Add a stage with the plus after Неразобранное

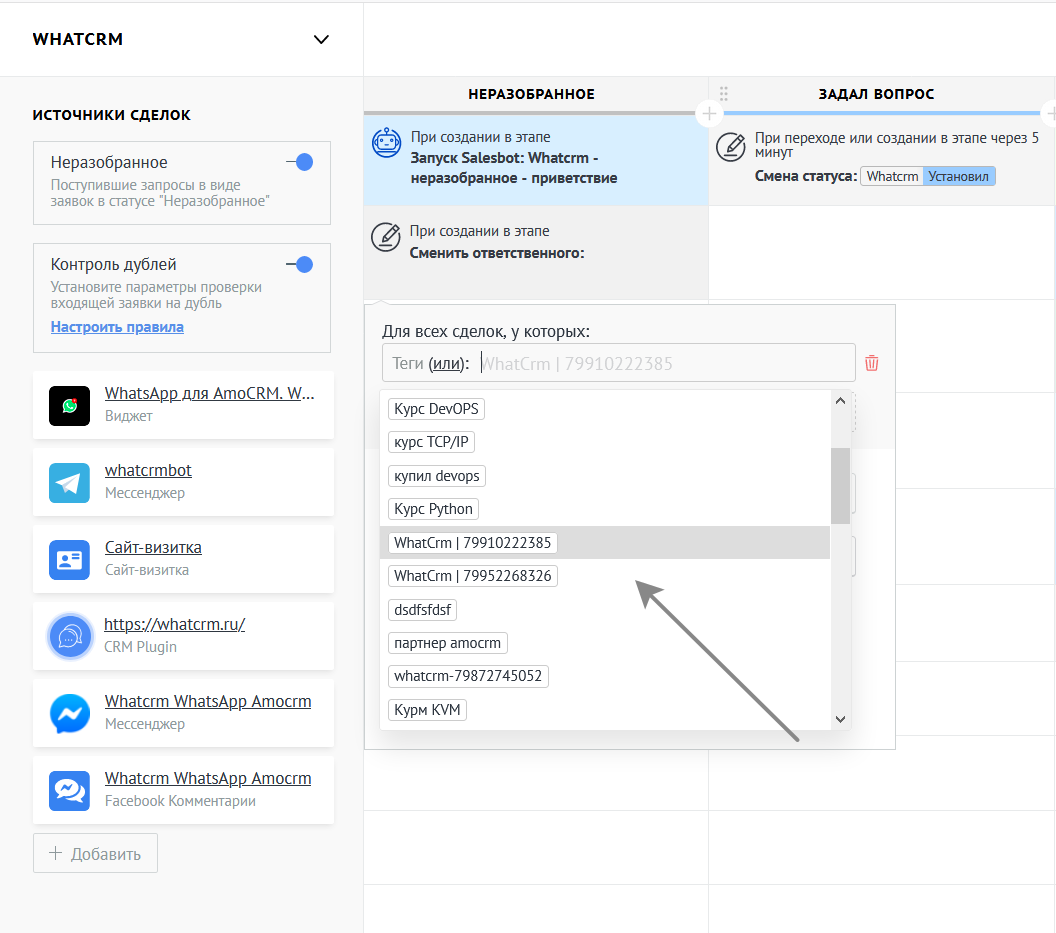(x=709, y=114)
